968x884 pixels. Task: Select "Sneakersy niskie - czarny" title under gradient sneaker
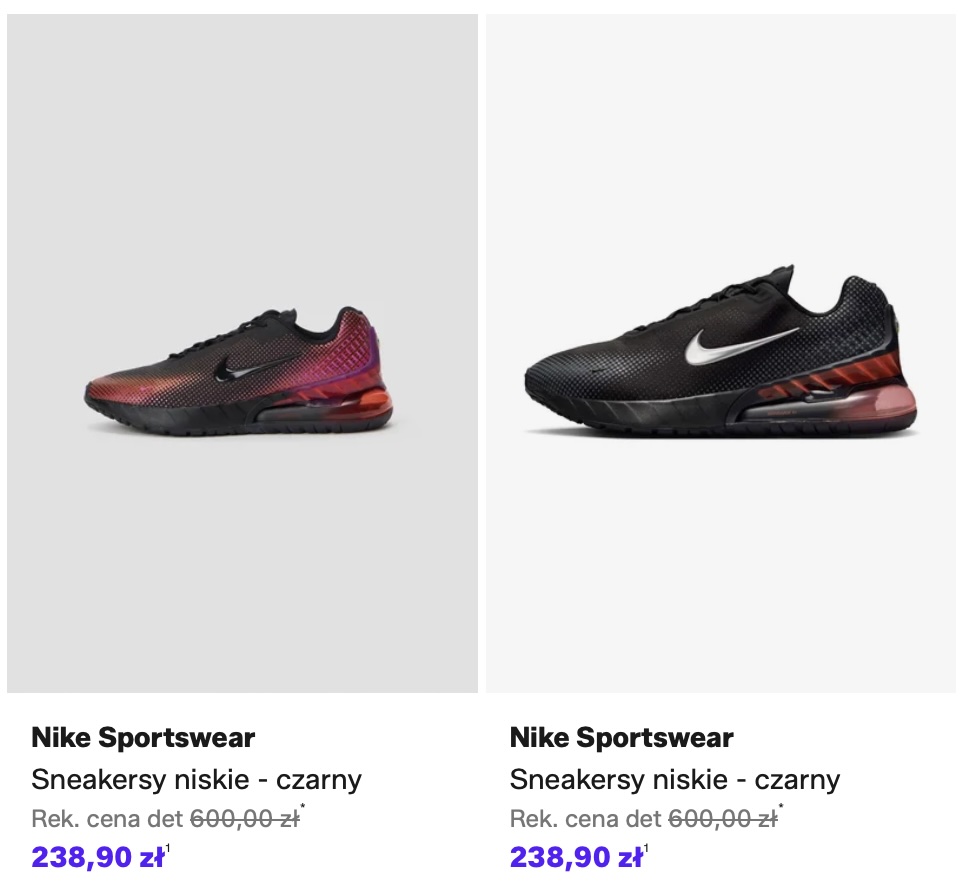(x=196, y=779)
